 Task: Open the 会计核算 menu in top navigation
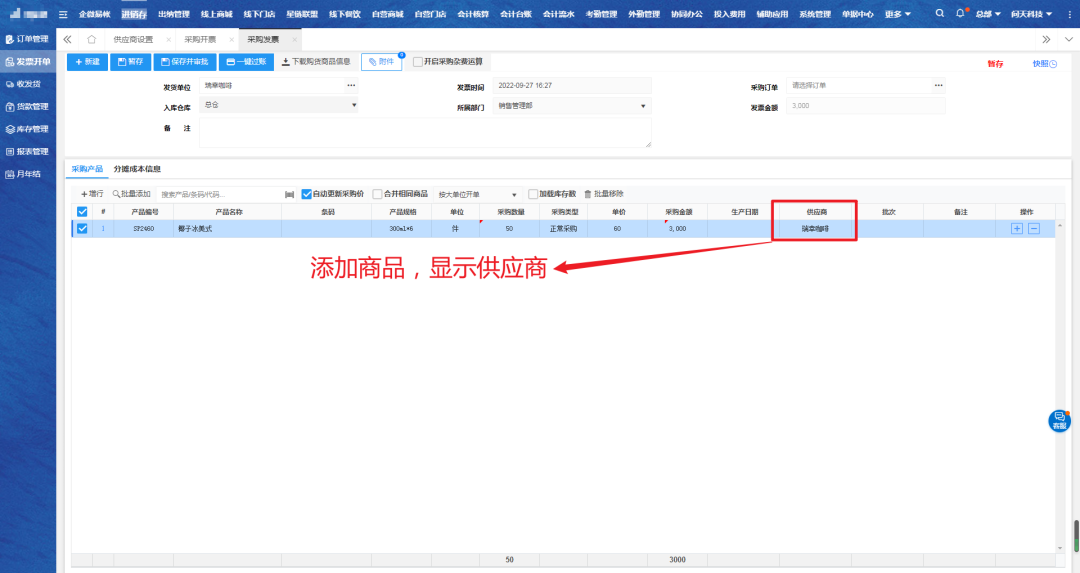click(x=472, y=14)
